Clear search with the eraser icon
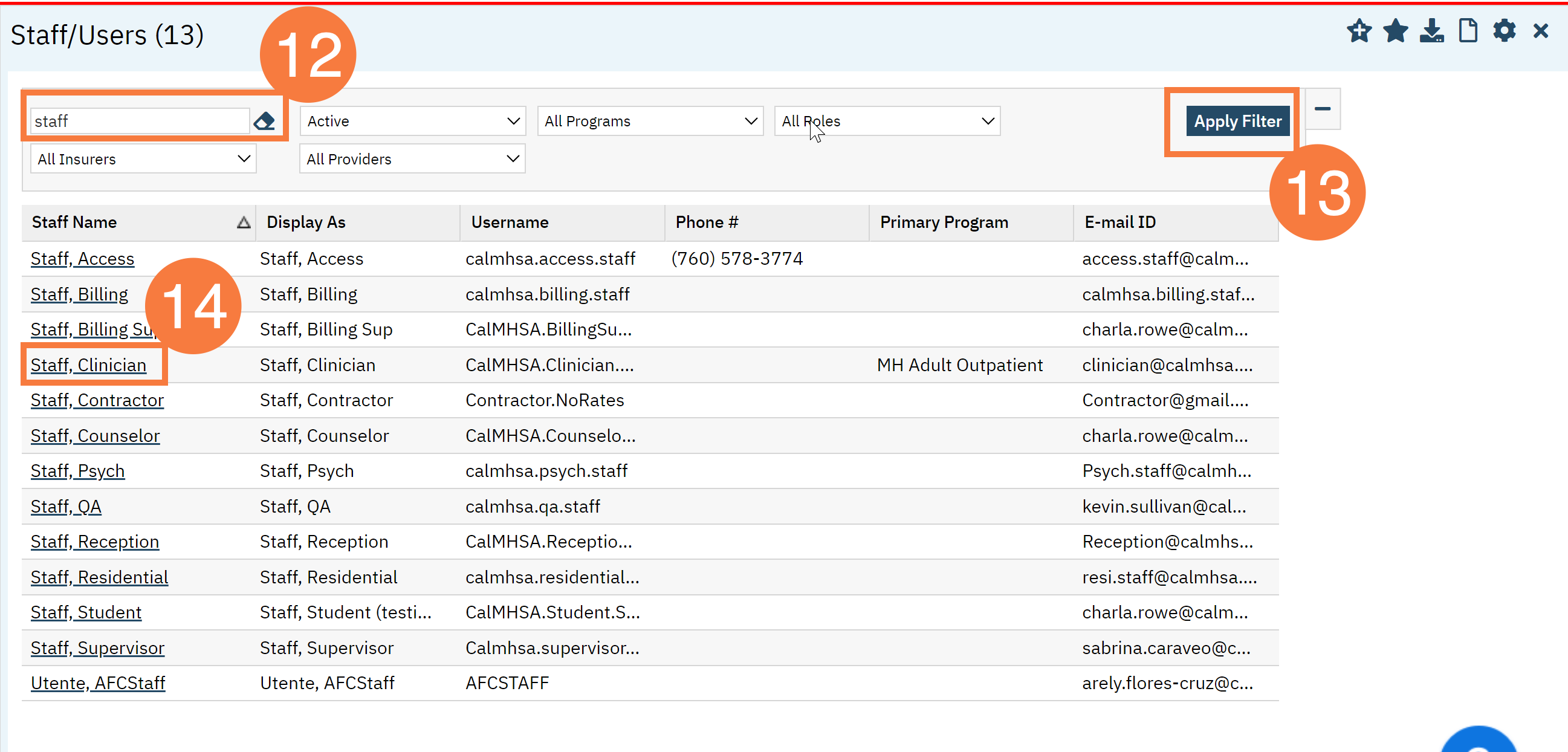 click(x=264, y=121)
